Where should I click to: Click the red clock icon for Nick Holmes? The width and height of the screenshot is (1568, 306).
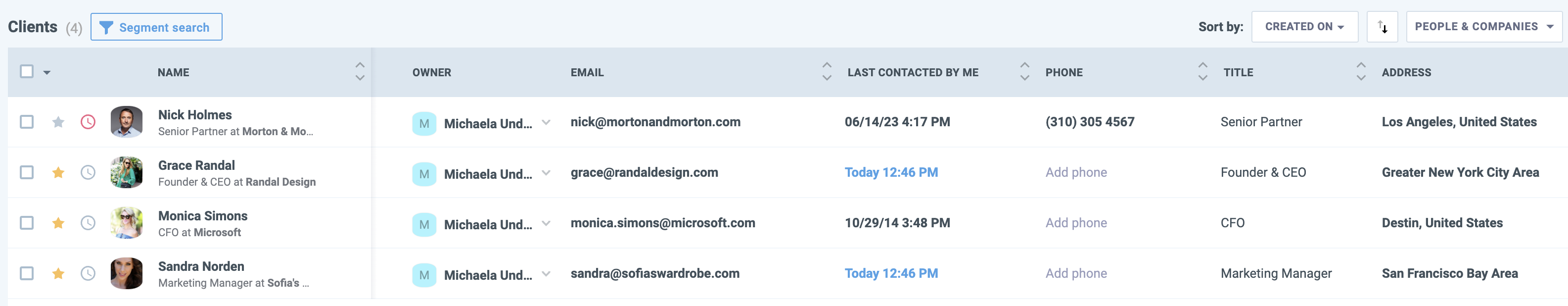pyautogui.click(x=88, y=122)
